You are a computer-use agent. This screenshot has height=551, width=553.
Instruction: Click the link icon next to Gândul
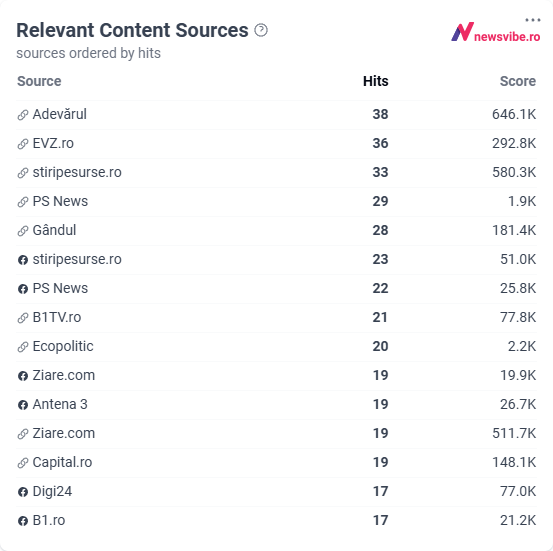23,231
